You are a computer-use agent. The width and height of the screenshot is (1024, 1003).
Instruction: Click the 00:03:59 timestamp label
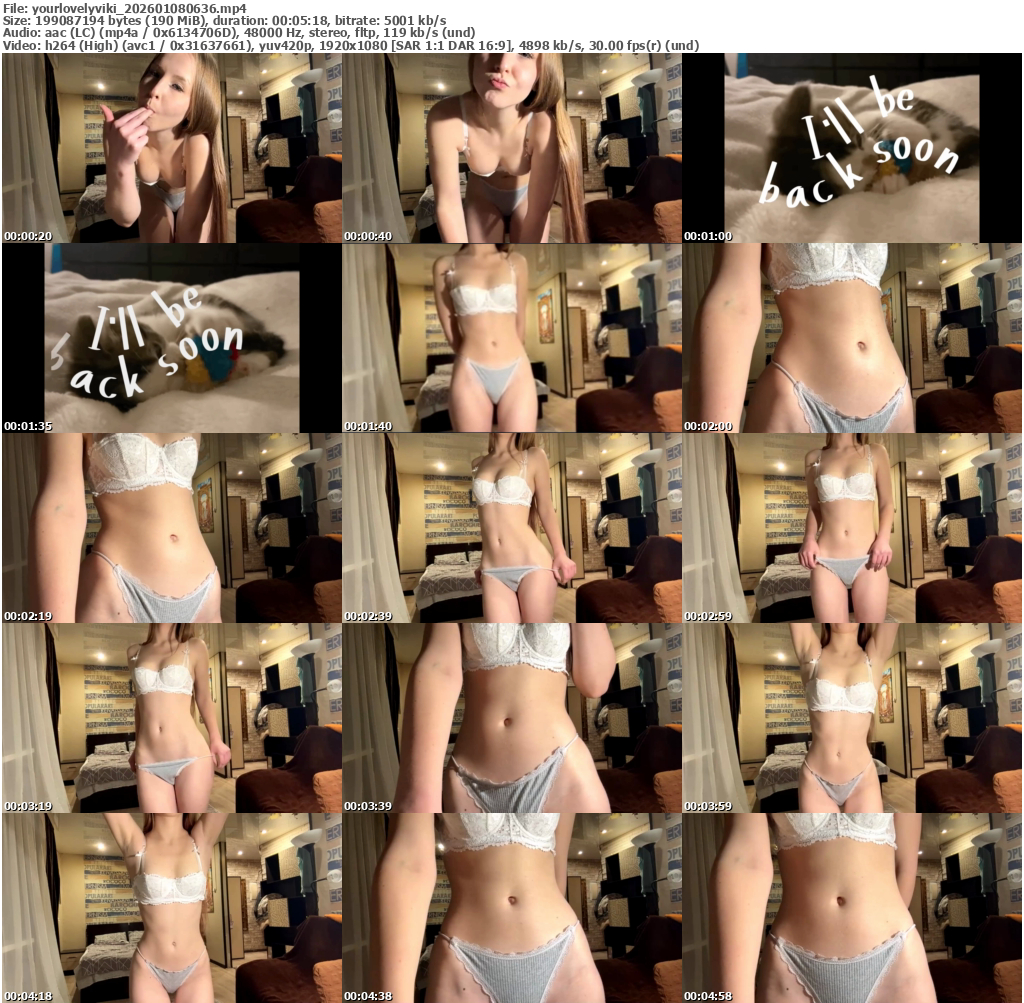click(708, 806)
